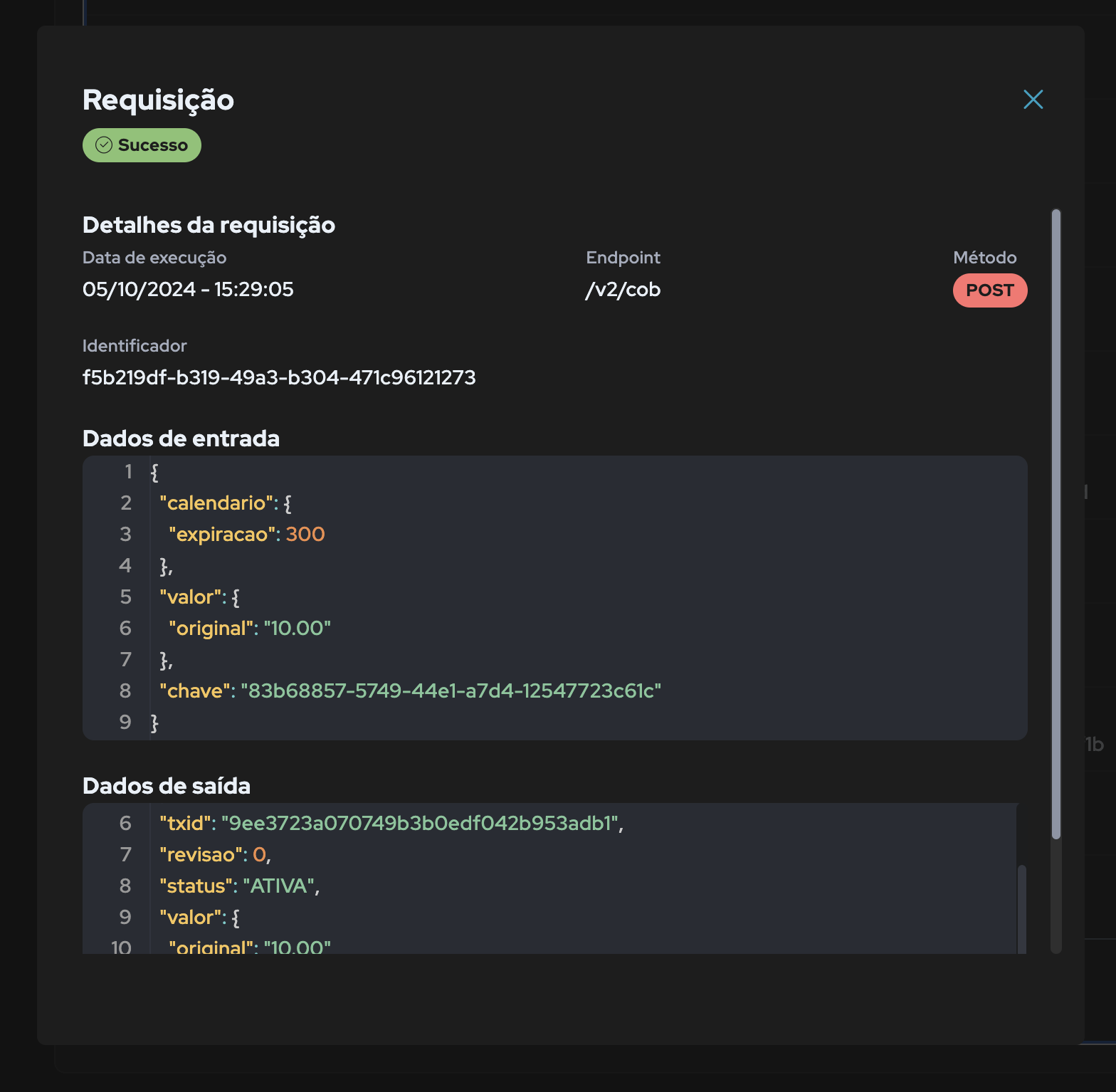Click the "calendario" key in input data
The width and height of the screenshot is (1116, 1092).
point(217,503)
